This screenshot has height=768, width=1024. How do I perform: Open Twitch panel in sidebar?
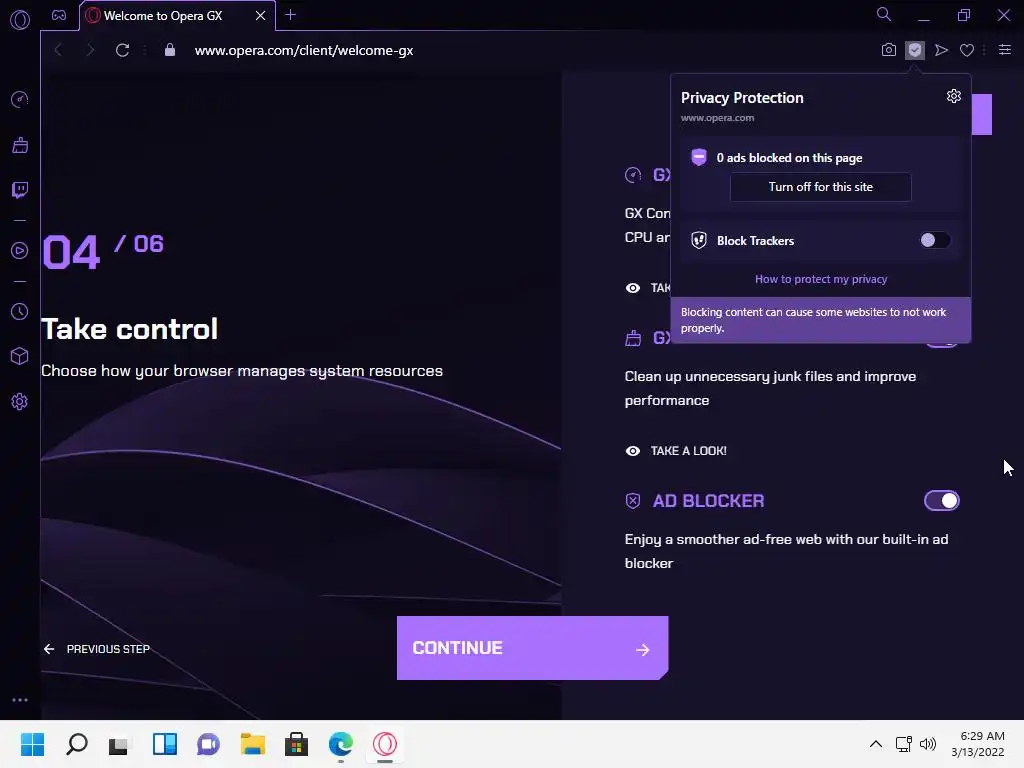[x=20, y=190]
